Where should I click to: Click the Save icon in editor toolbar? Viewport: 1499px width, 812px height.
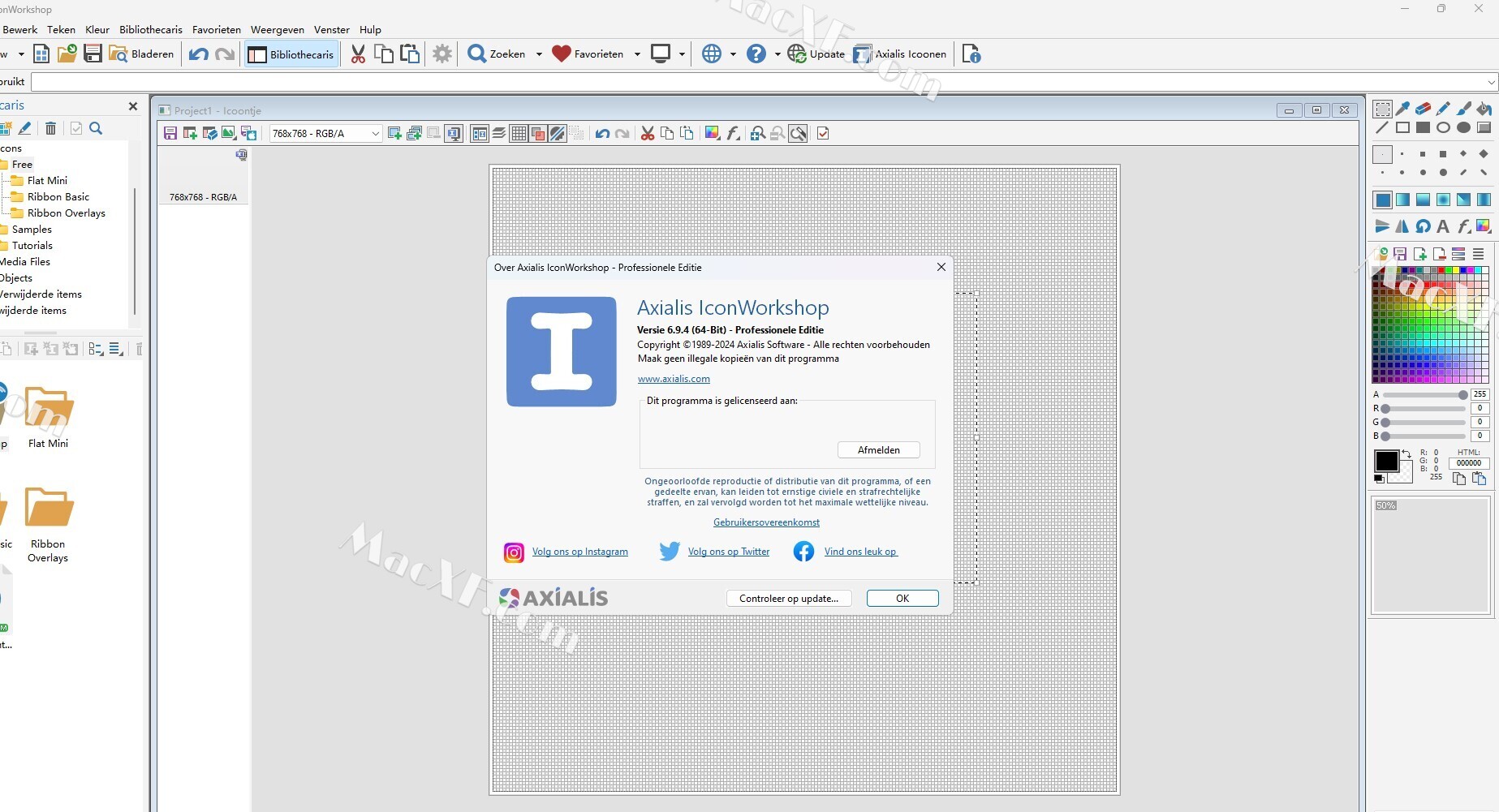point(170,134)
